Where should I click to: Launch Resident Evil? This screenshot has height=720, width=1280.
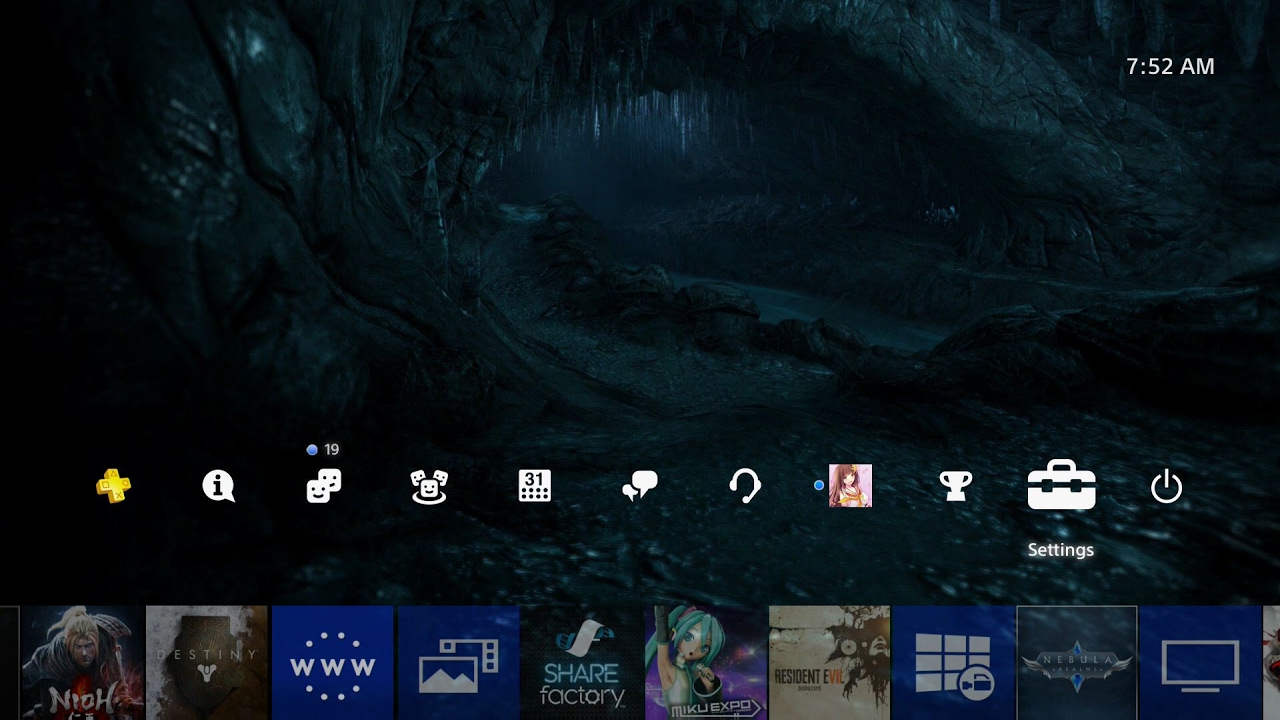[x=829, y=660]
